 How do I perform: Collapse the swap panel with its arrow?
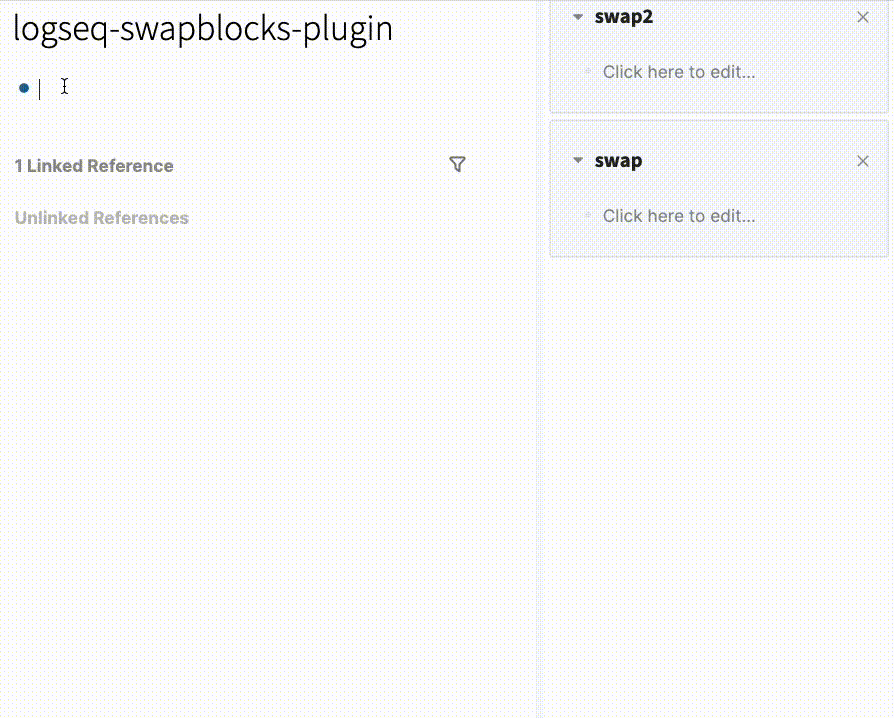(577, 161)
